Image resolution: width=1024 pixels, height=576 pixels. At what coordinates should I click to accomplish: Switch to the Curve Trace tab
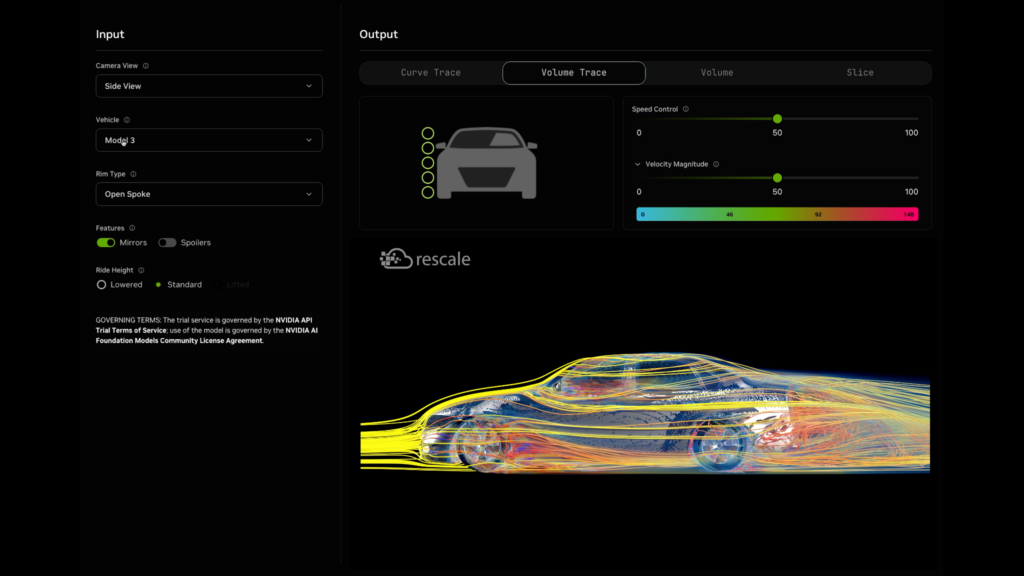(x=430, y=73)
